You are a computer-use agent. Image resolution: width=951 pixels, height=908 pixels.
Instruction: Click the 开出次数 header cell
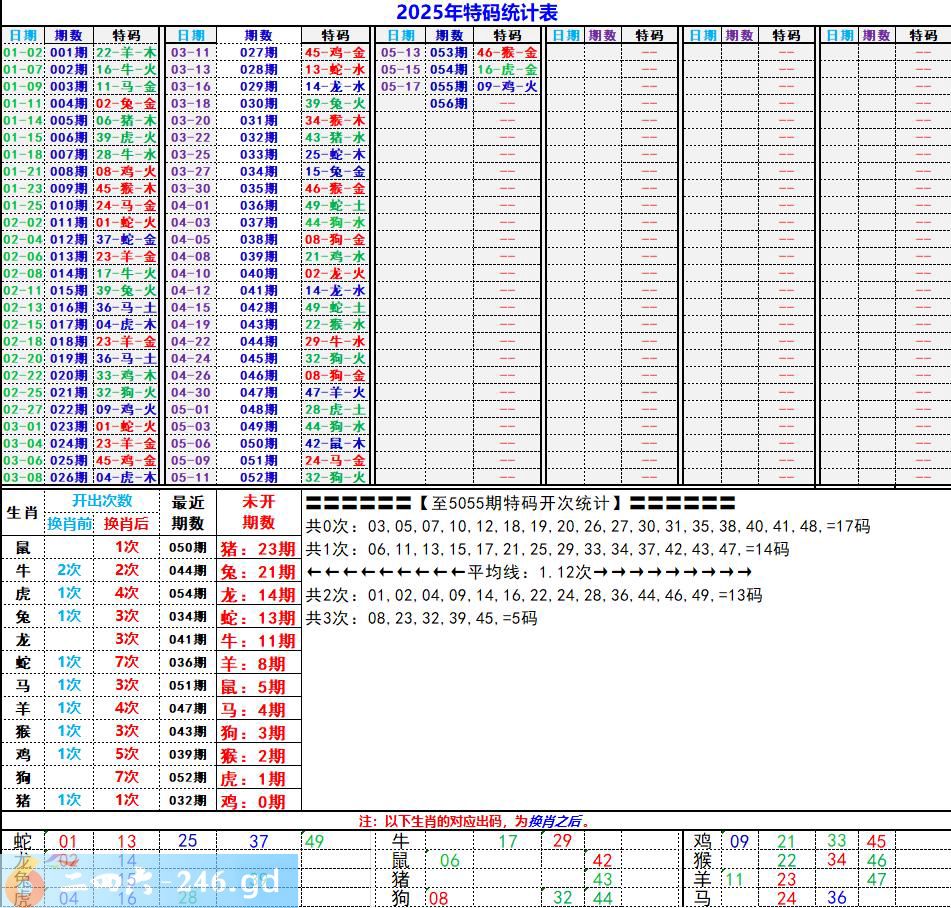coord(101,501)
